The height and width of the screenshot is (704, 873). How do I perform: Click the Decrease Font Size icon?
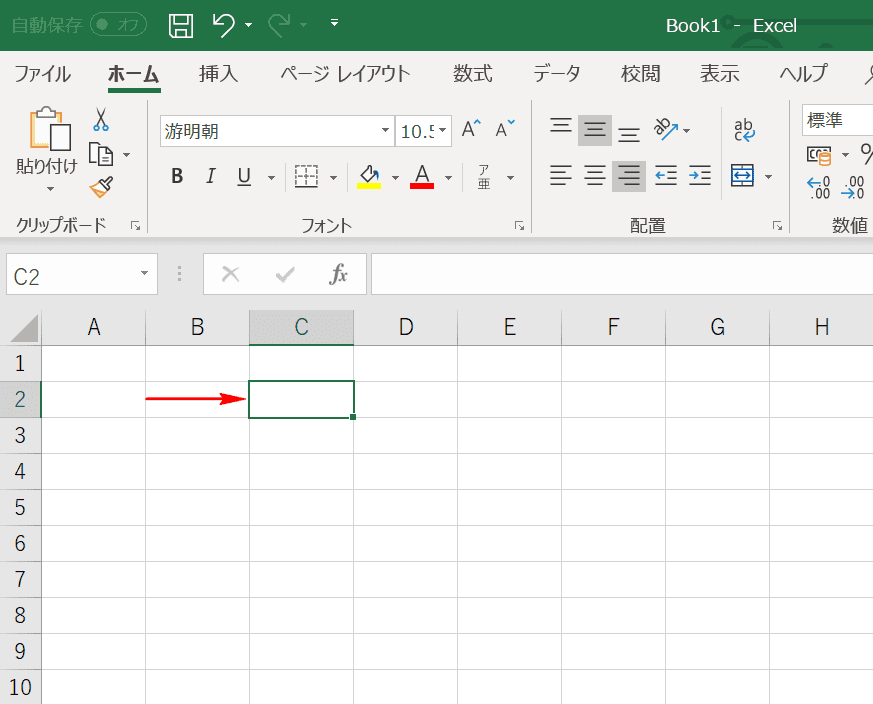[505, 129]
